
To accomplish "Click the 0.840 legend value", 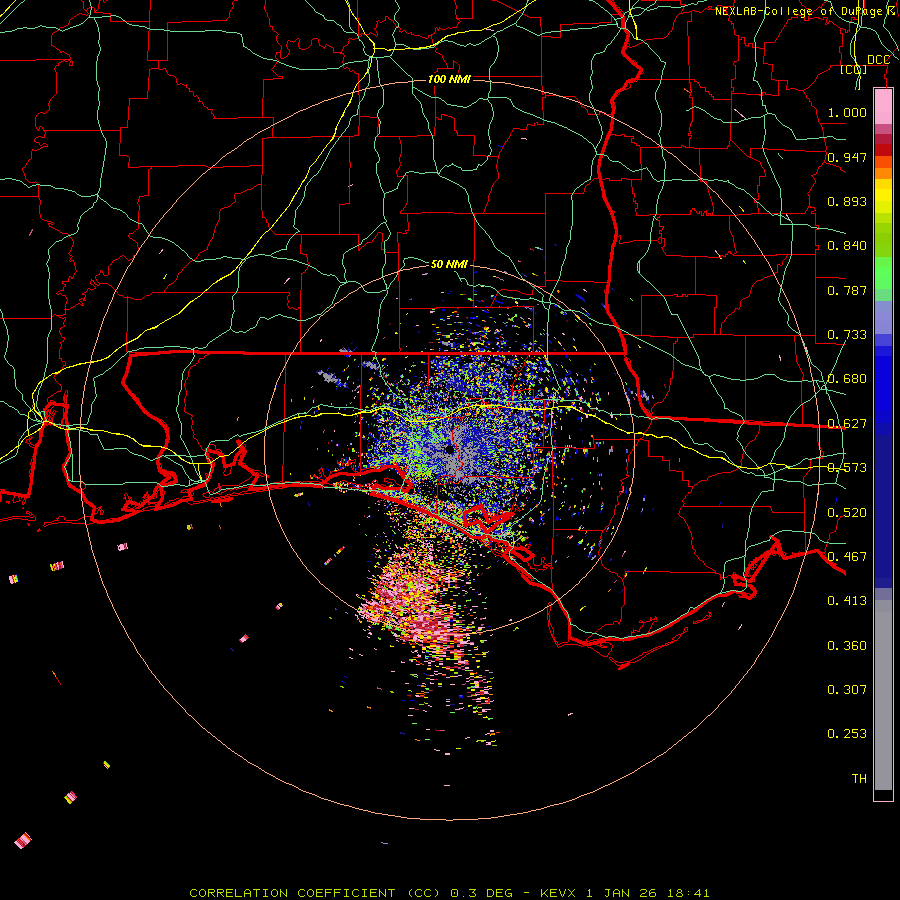I will click(x=847, y=246).
